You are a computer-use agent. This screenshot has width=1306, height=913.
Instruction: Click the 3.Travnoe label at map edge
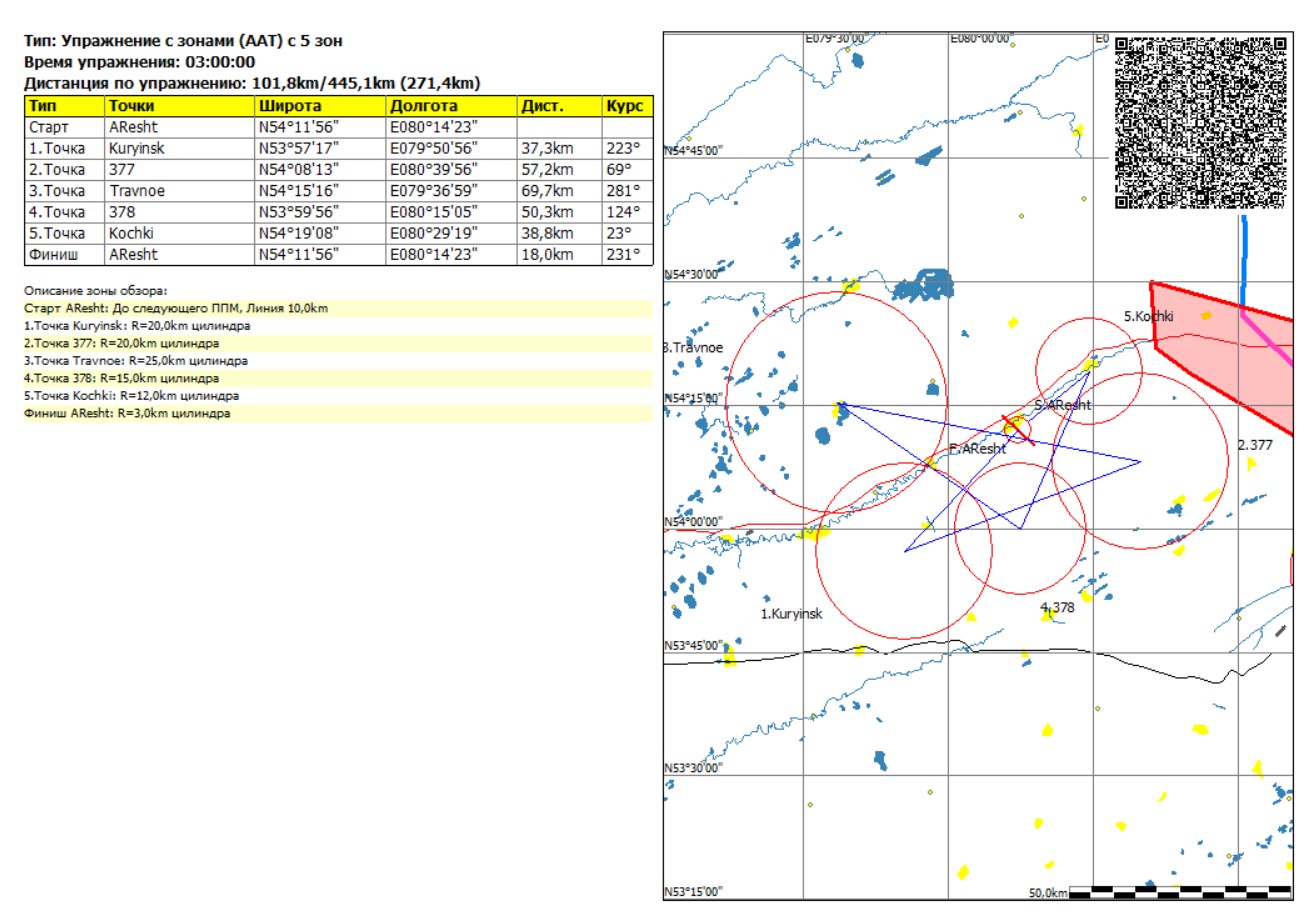pos(693,348)
